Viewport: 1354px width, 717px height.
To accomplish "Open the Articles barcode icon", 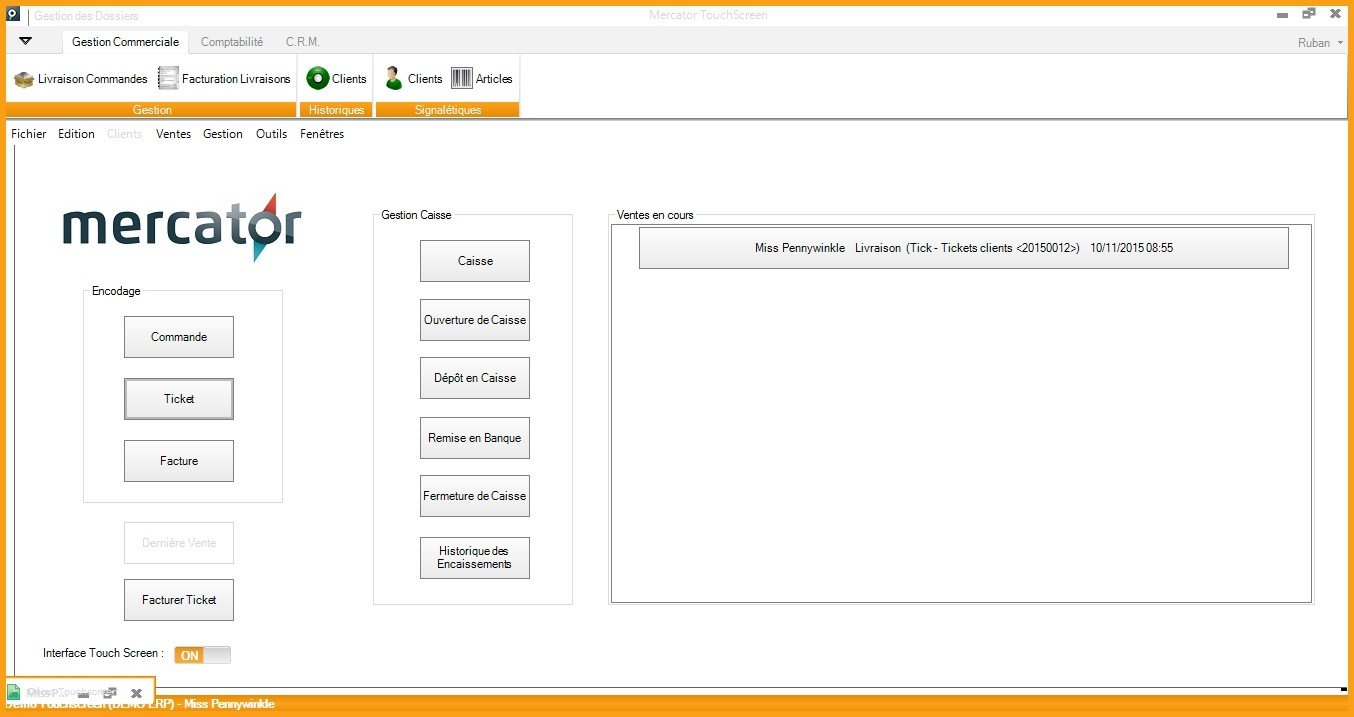I will click(462, 79).
